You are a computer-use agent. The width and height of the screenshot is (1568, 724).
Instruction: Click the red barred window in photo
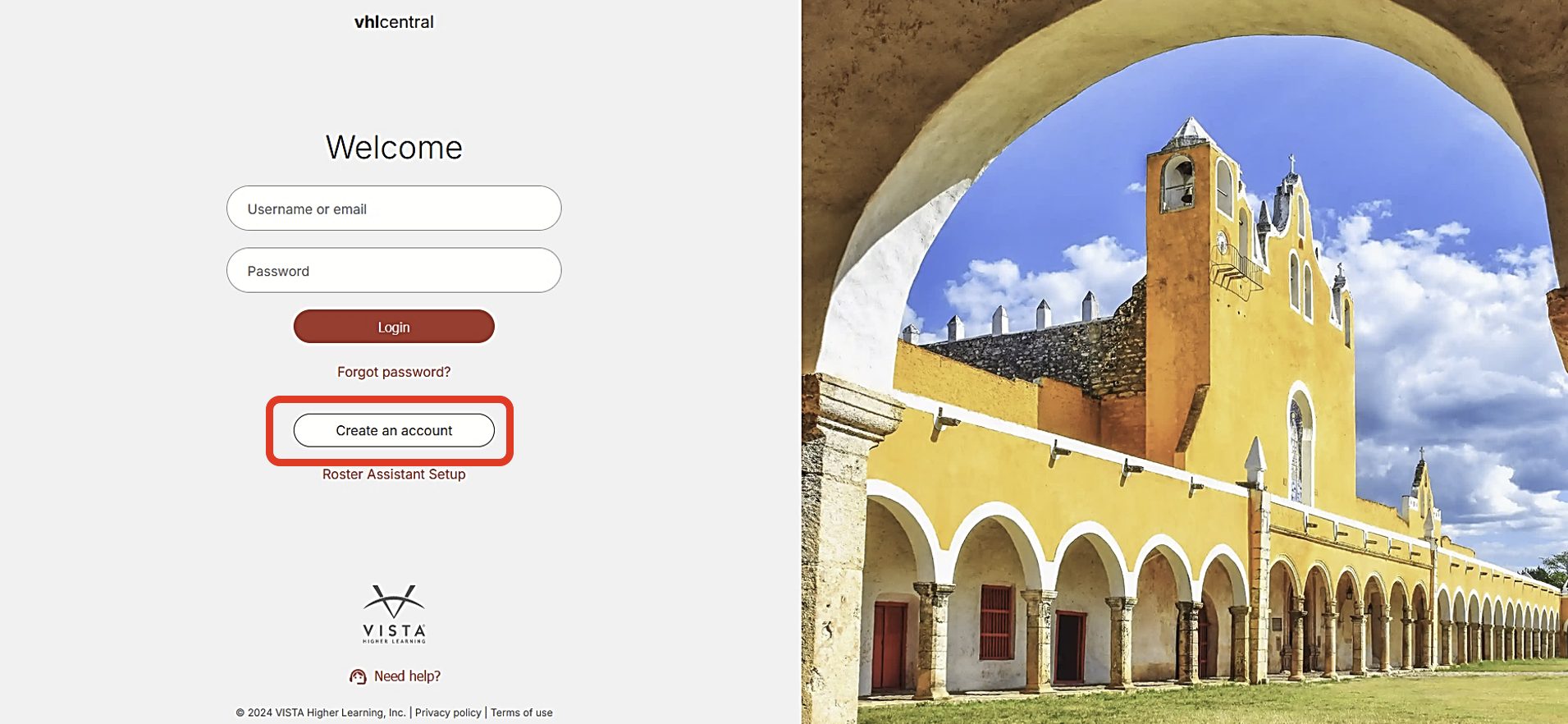[996, 622]
